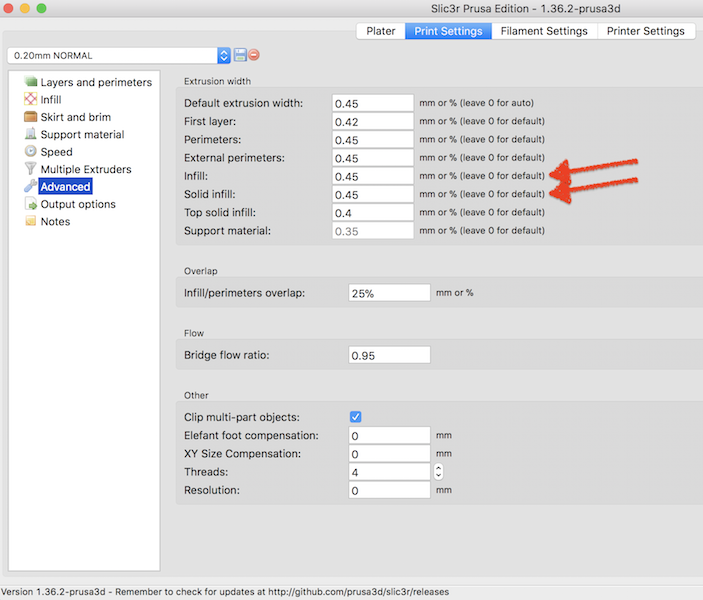Select the Layers and perimeters icon
This screenshot has width=703, height=600.
(30, 82)
